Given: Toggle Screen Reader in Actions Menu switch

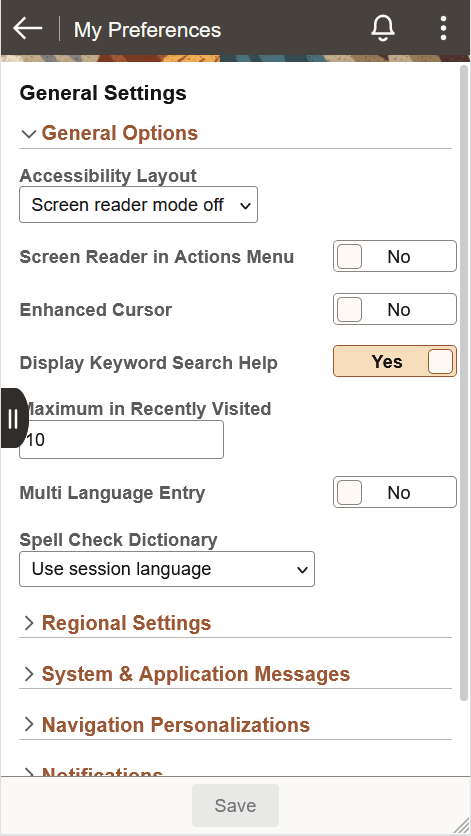Looking at the screenshot, I should pos(395,256).
